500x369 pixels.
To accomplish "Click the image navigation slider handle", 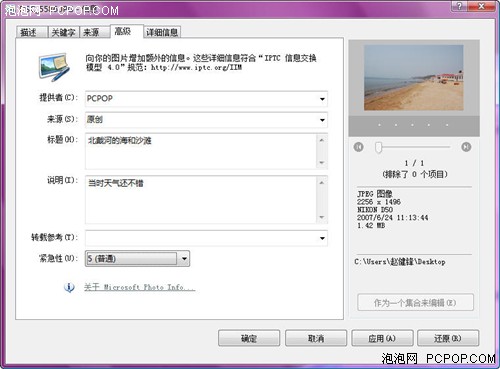I will (378, 147).
